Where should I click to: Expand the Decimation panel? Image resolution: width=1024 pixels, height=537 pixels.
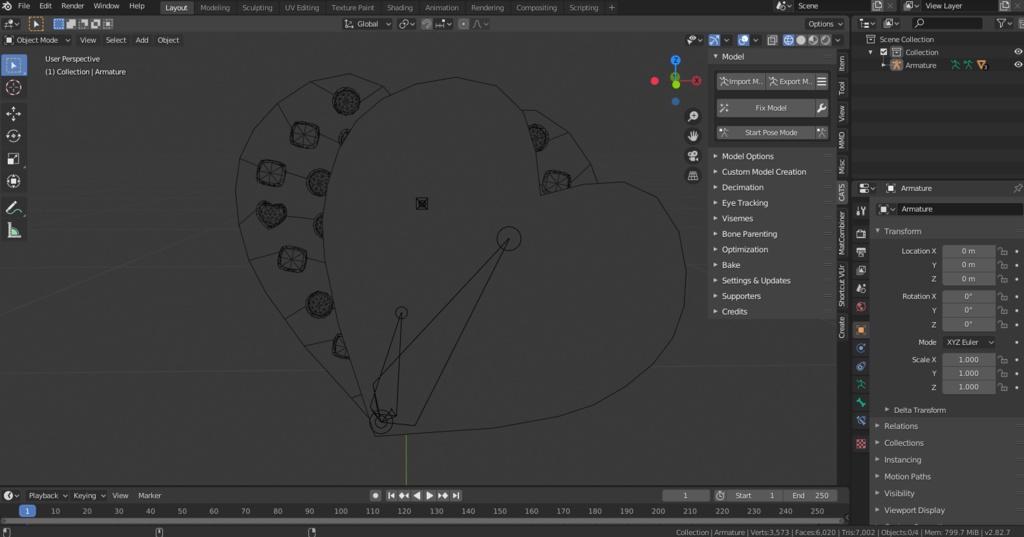click(742, 187)
